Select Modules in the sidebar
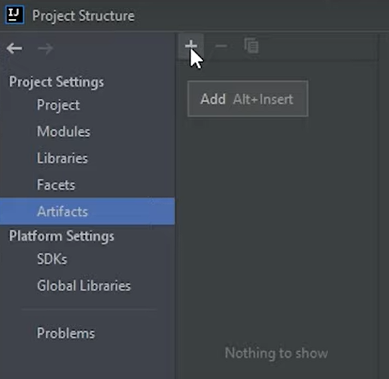Viewport: 389px width, 379px height. [x=63, y=132]
